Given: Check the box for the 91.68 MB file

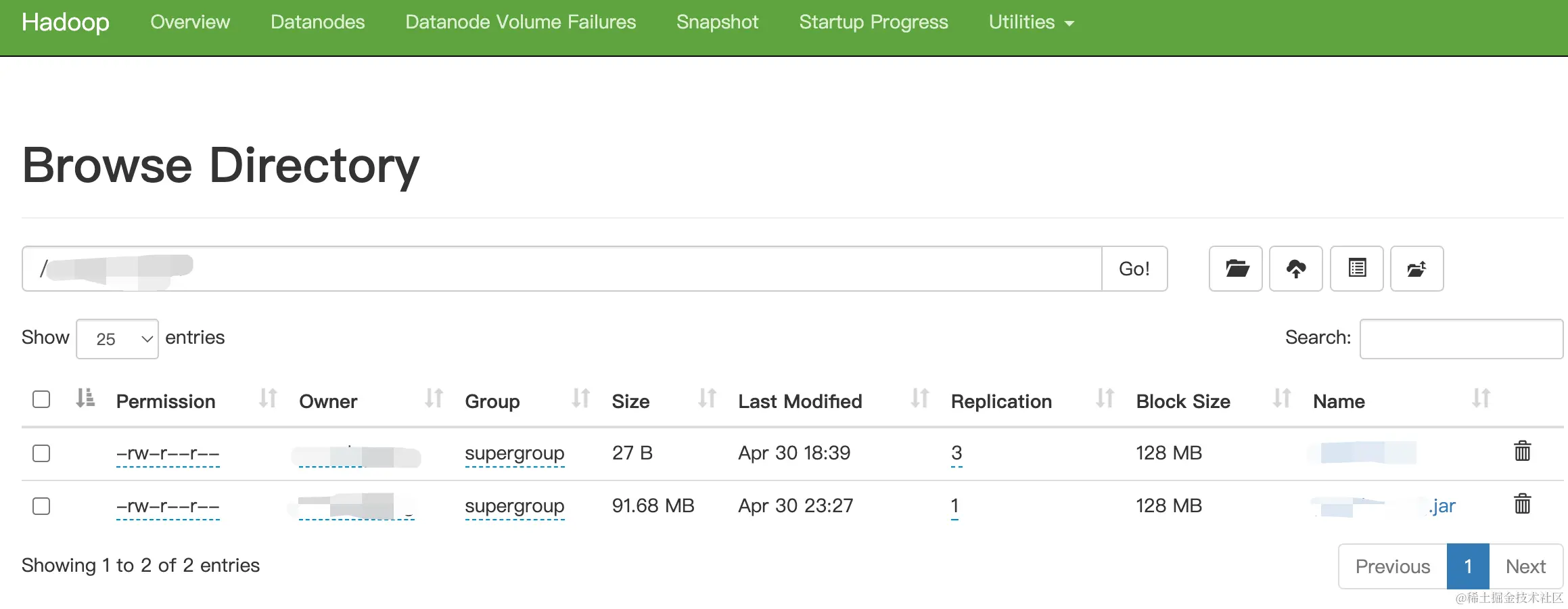Looking at the screenshot, I should click(41, 506).
